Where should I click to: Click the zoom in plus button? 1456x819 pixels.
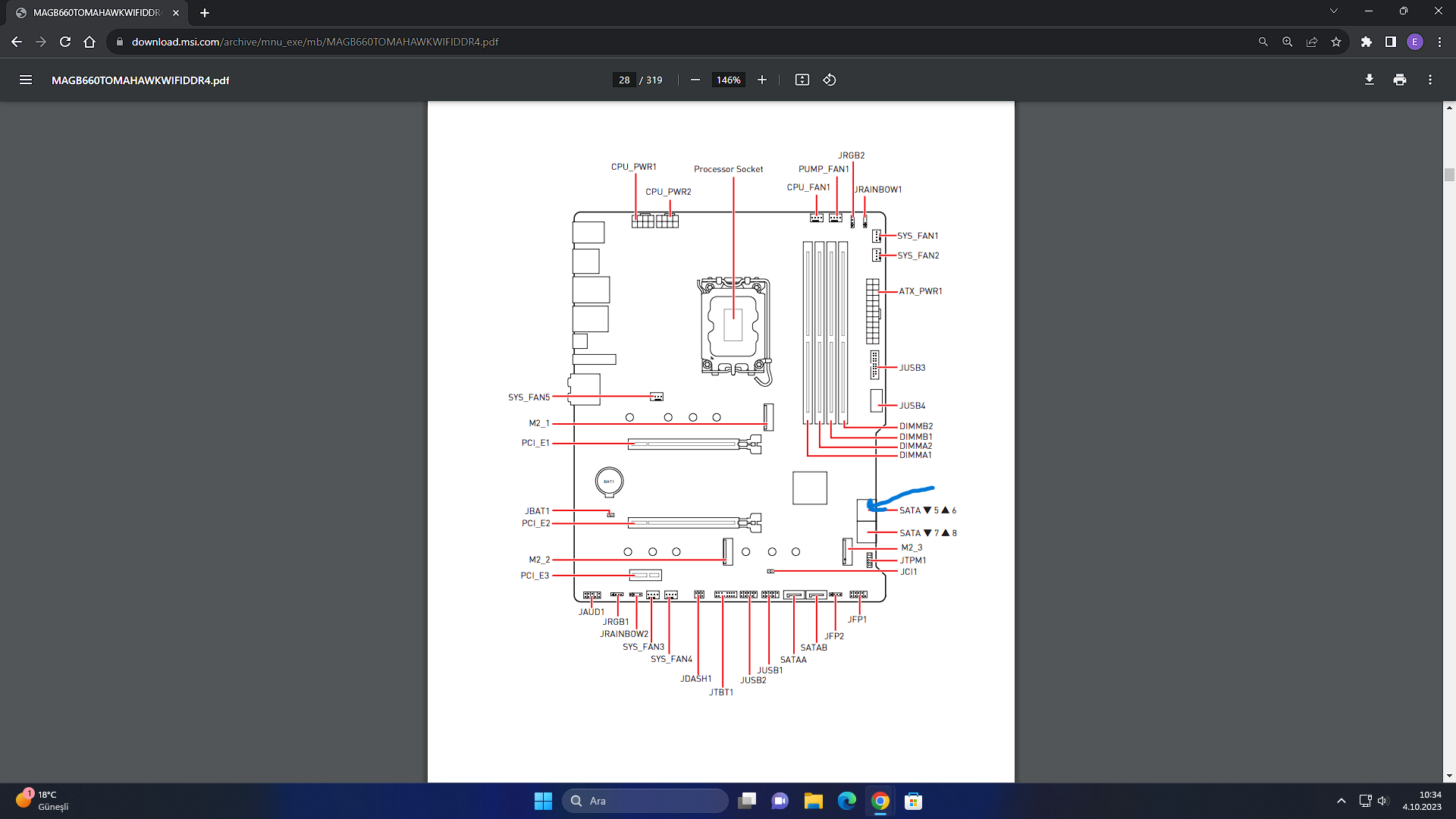(x=762, y=80)
